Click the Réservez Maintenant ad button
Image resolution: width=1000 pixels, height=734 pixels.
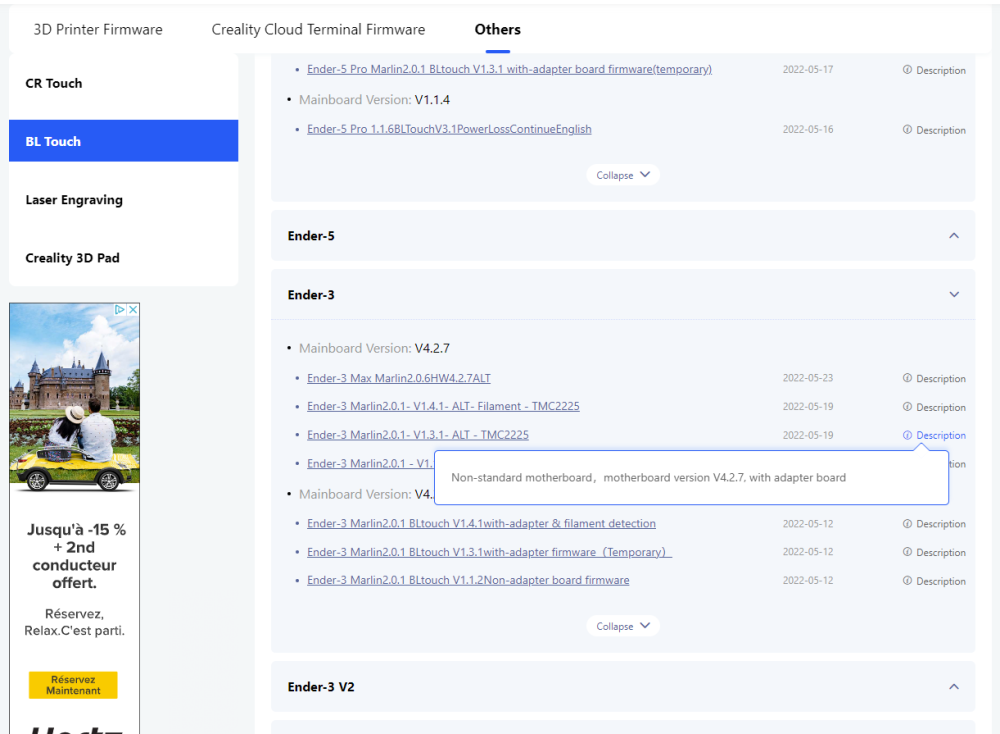click(73, 685)
